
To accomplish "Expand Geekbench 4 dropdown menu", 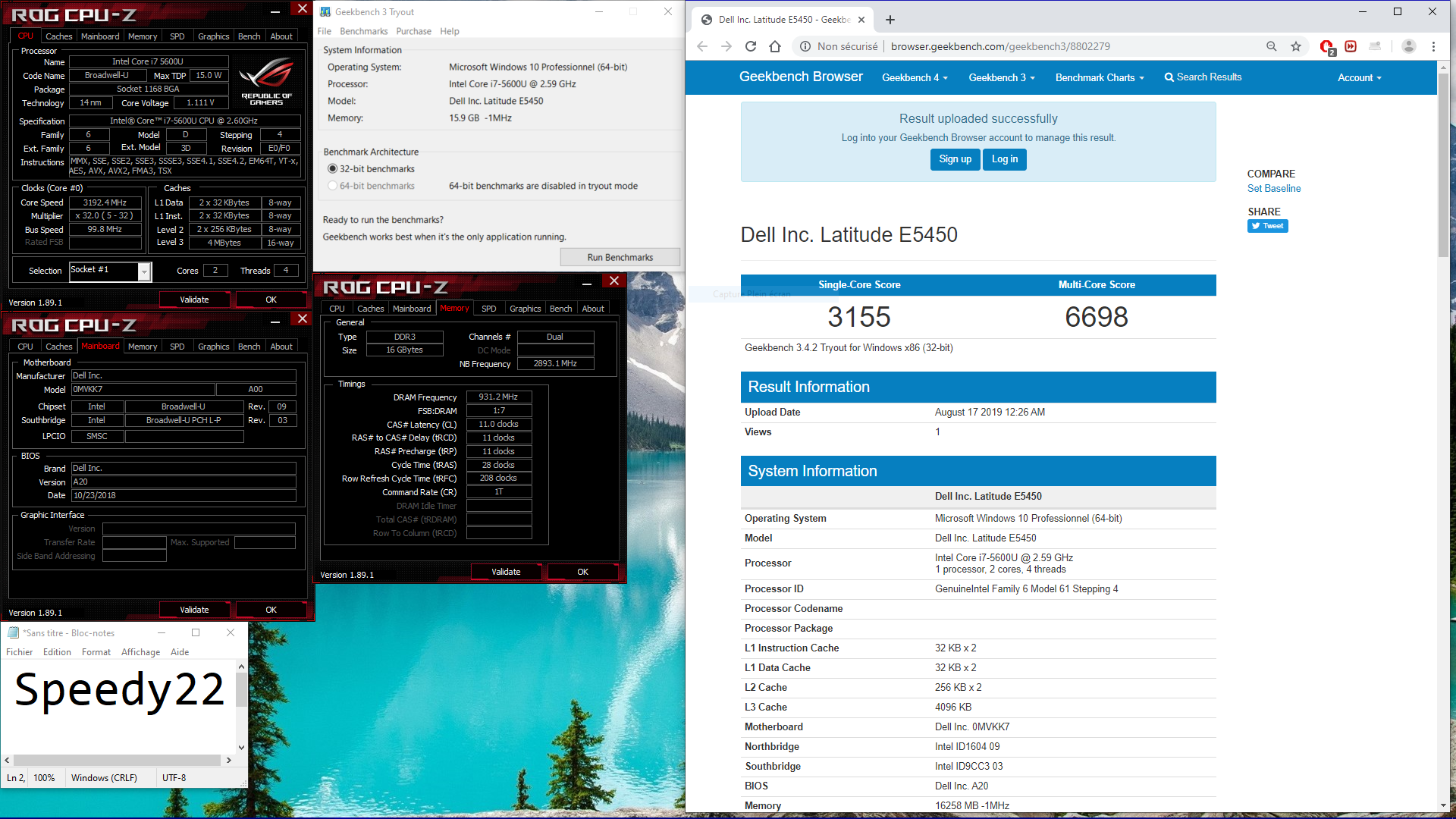I will point(915,77).
